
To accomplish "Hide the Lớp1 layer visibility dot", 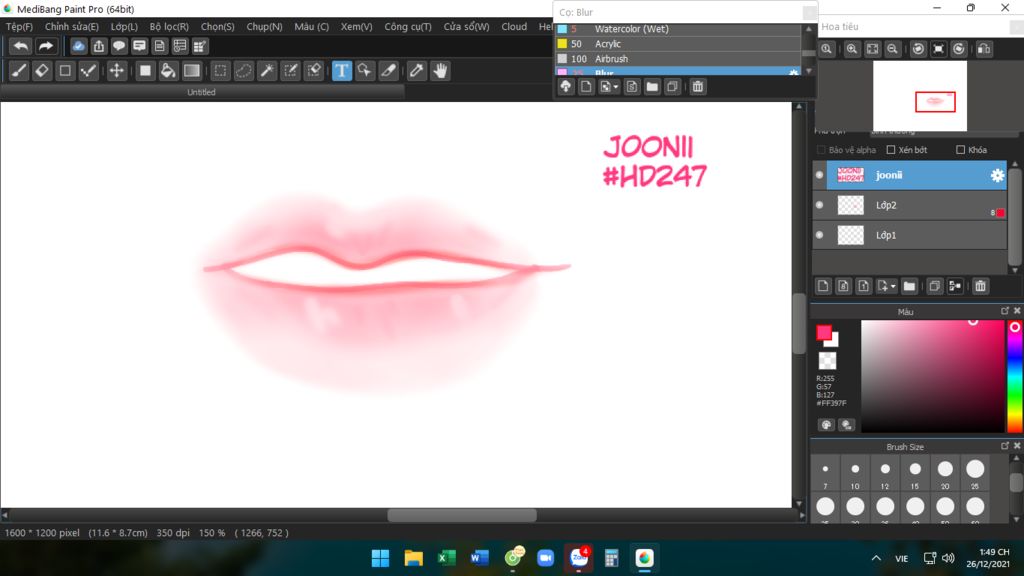I will (x=820, y=235).
